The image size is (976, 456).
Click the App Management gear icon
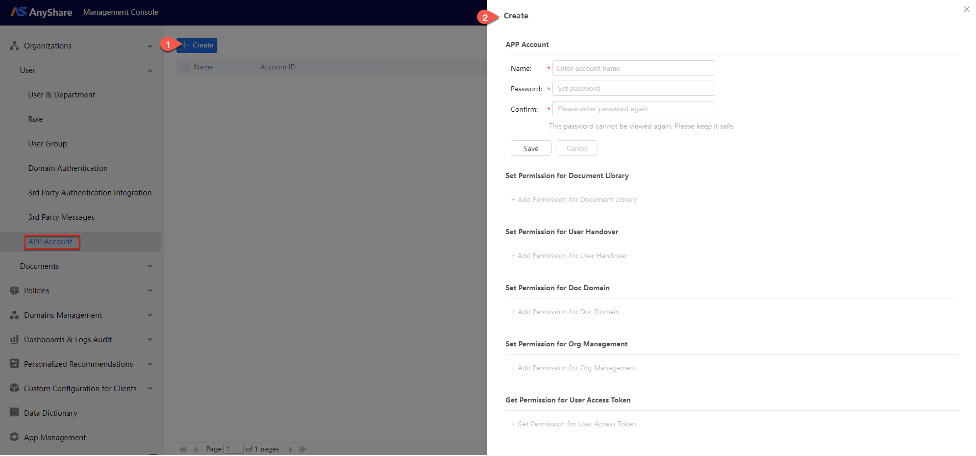click(14, 437)
